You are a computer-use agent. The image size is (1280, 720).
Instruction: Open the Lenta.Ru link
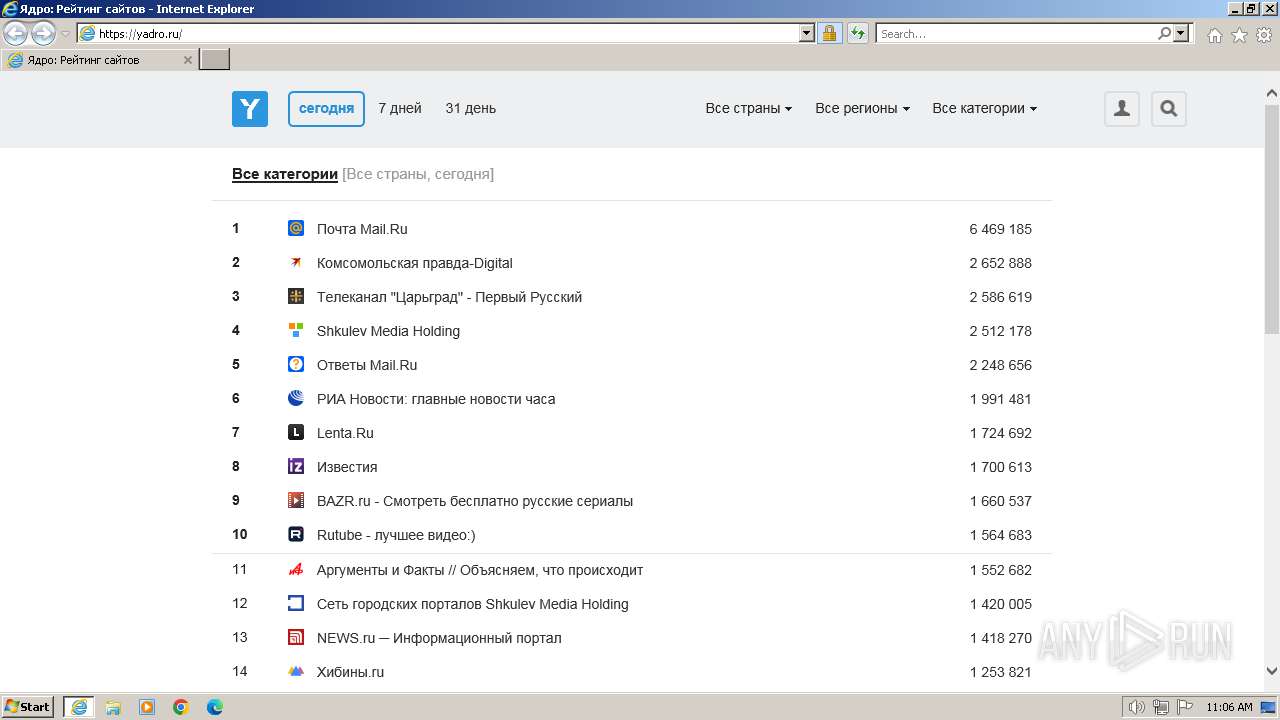click(x=345, y=433)
